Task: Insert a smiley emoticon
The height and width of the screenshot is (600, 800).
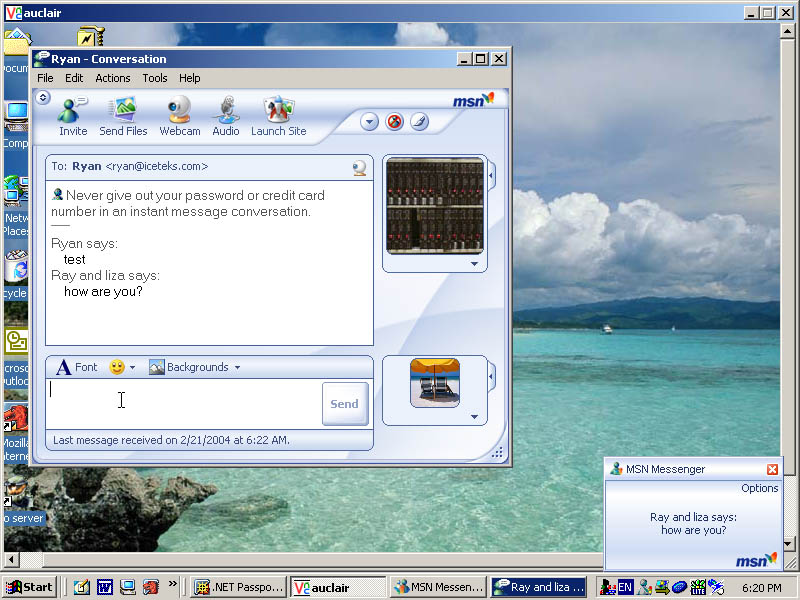Action: coord(117,367)
